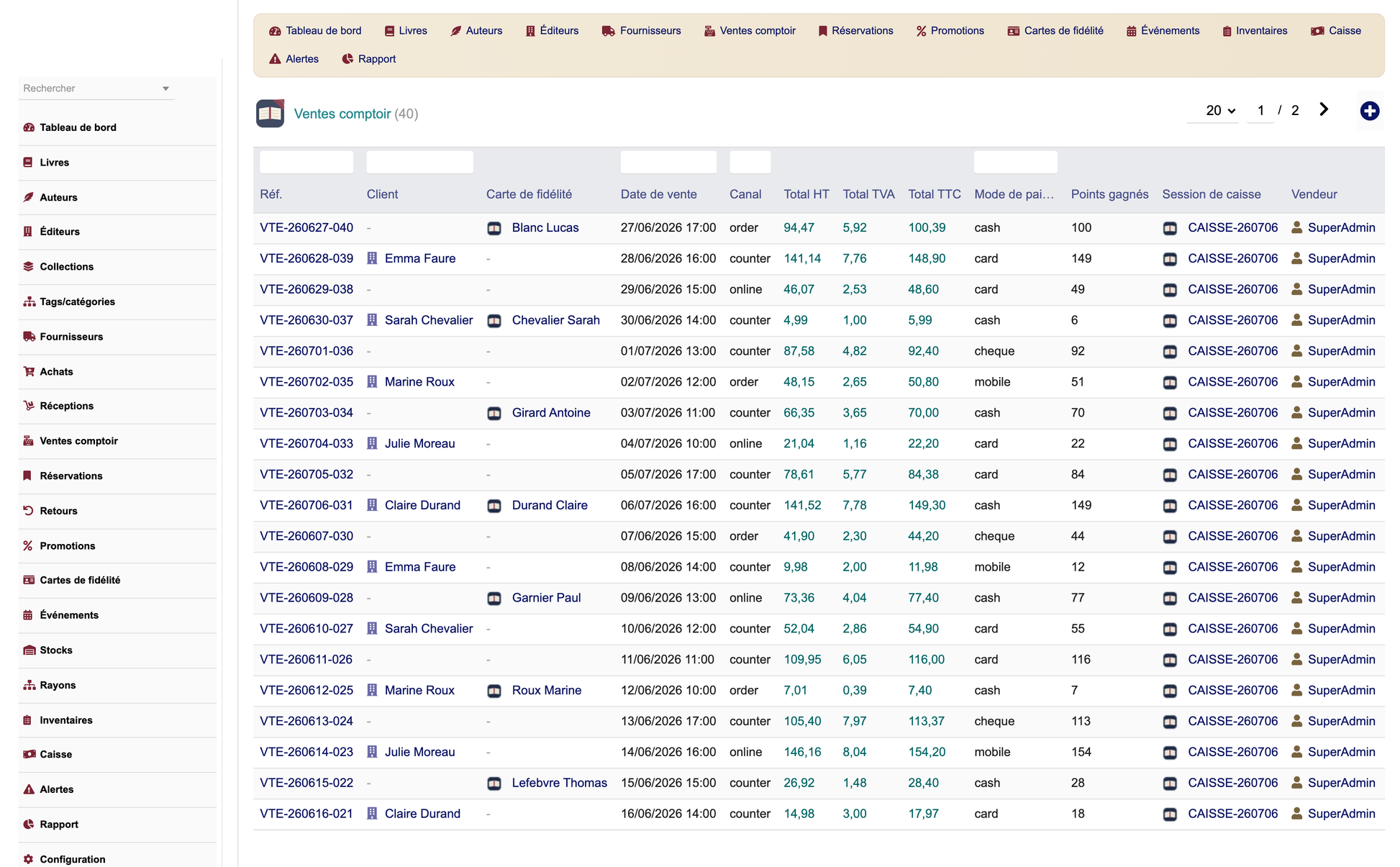Click Total TTC value 154,20
The width and height of the screenshot is (1400, 867).
(x=927, y=752)
